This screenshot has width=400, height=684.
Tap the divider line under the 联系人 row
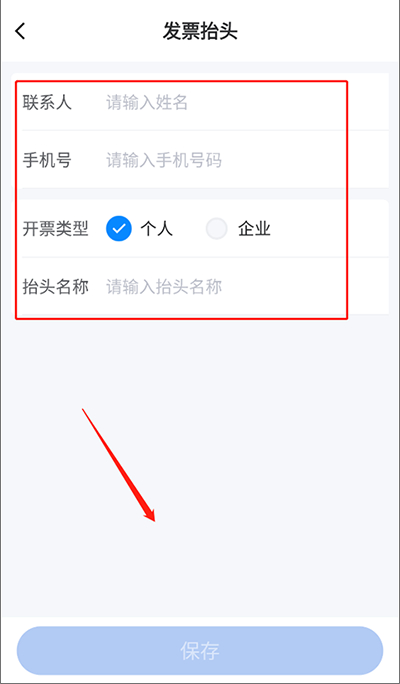pos(205,130)
